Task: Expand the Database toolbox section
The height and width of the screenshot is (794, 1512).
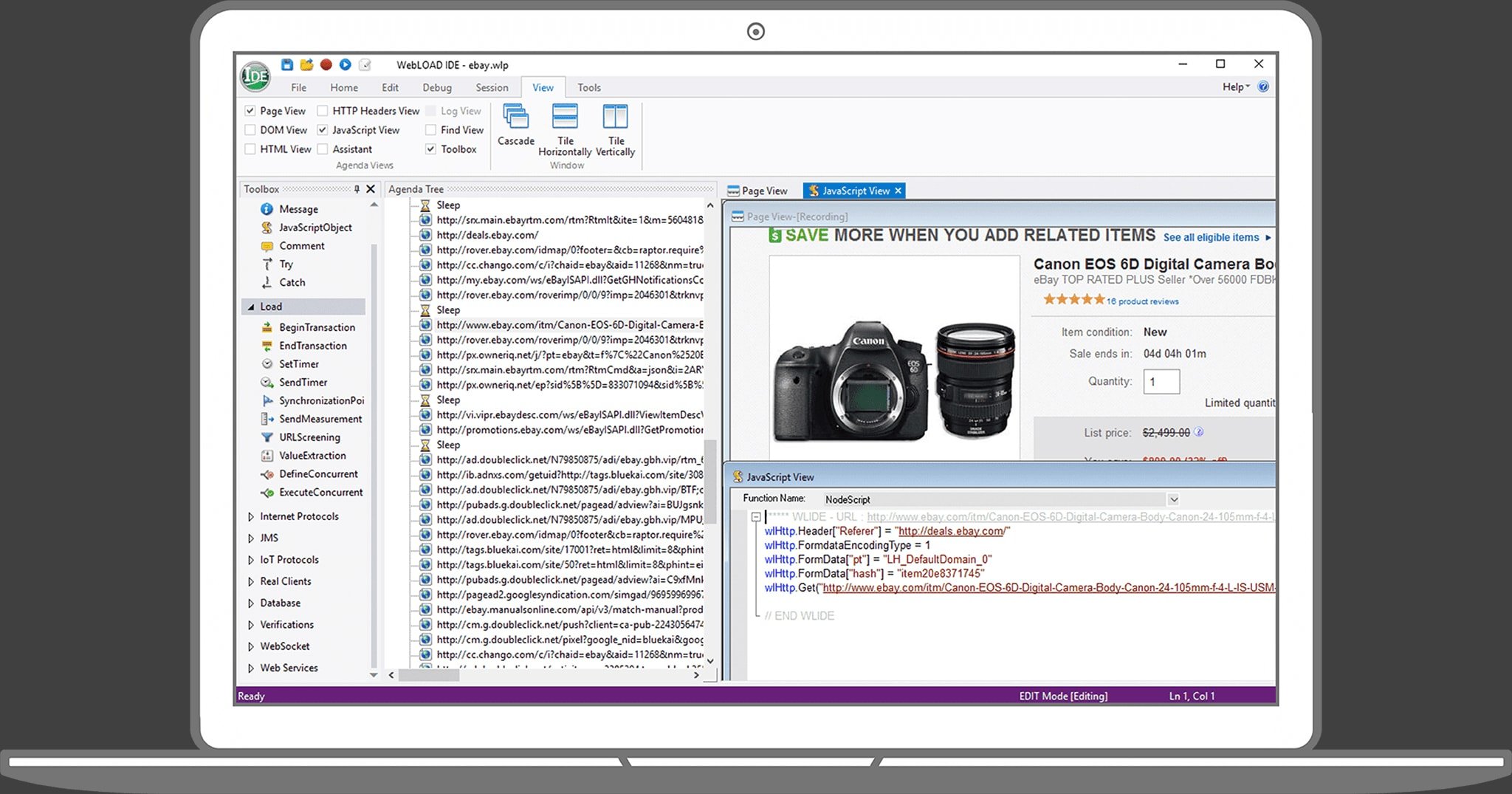Action: [251, 603]
